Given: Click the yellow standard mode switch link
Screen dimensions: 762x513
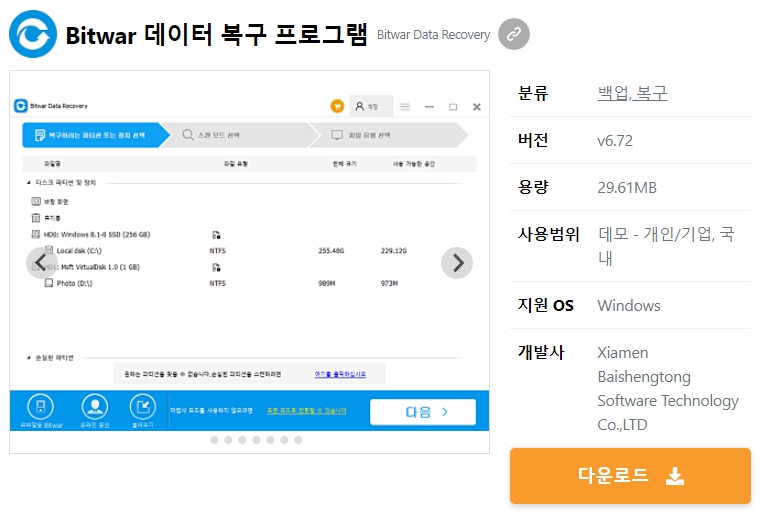Looking at the screenshot, I should coord(307,410).
